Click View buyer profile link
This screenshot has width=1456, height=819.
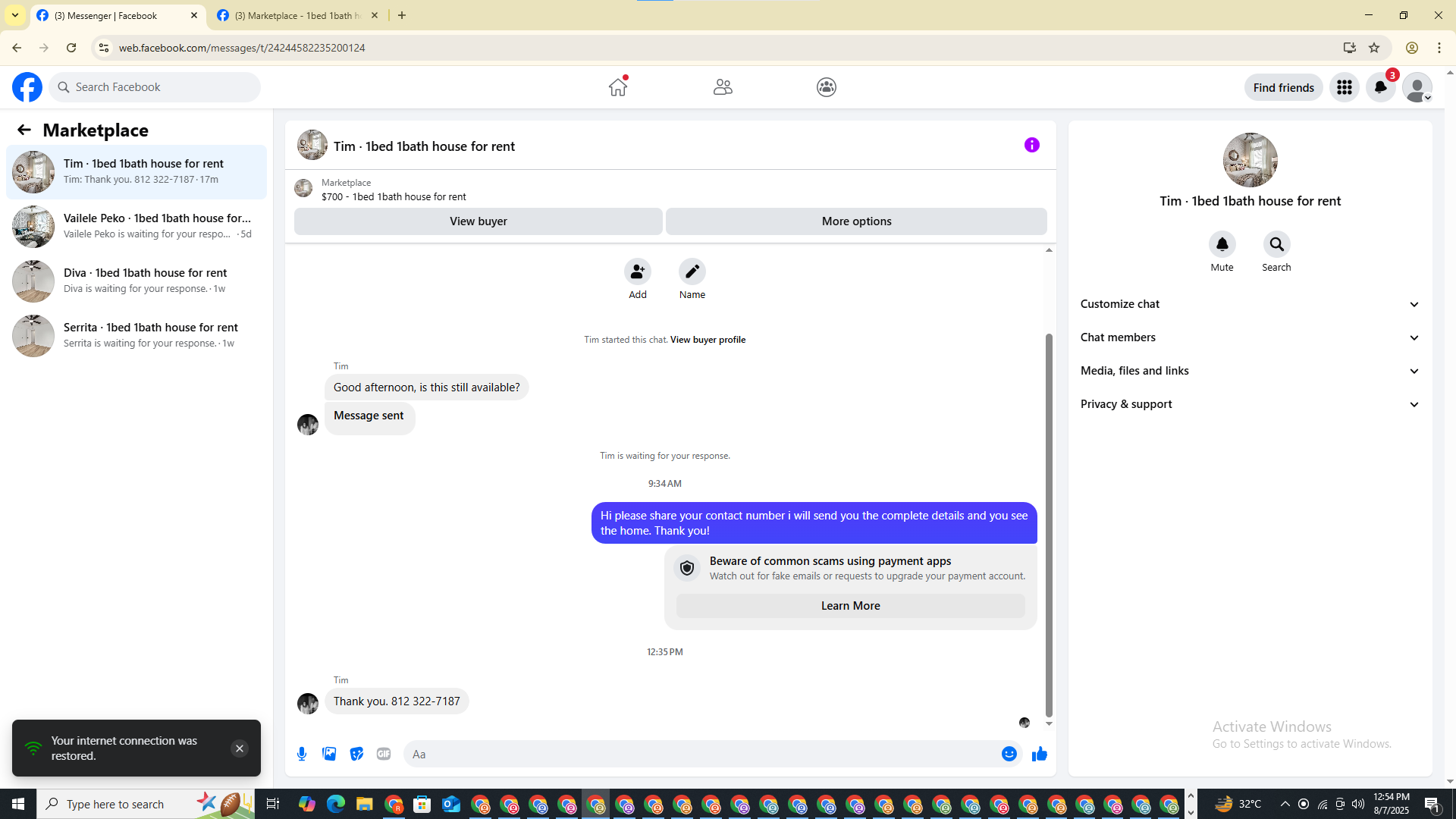coord(708,340)
